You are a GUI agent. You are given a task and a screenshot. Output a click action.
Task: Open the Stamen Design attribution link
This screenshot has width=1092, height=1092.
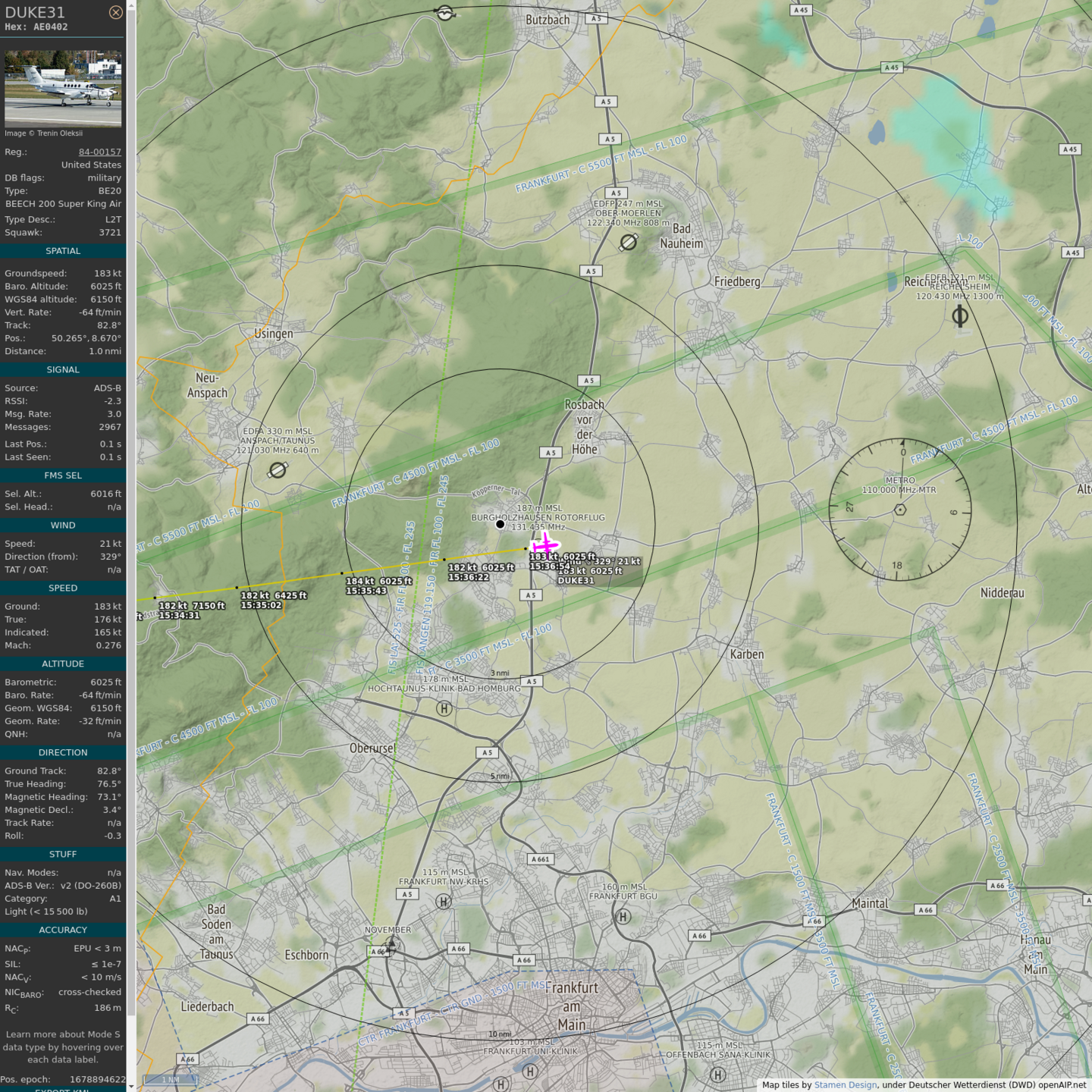point(845,1085)
